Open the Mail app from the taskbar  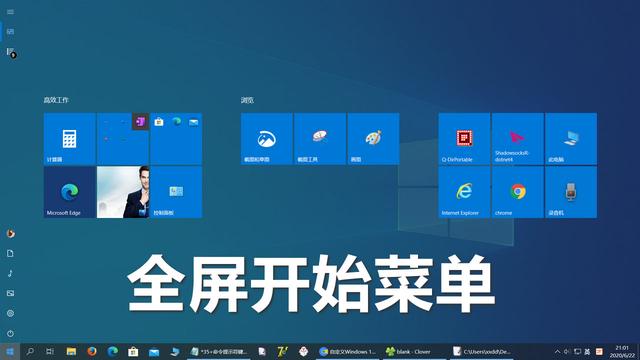(x=154, y=351)
